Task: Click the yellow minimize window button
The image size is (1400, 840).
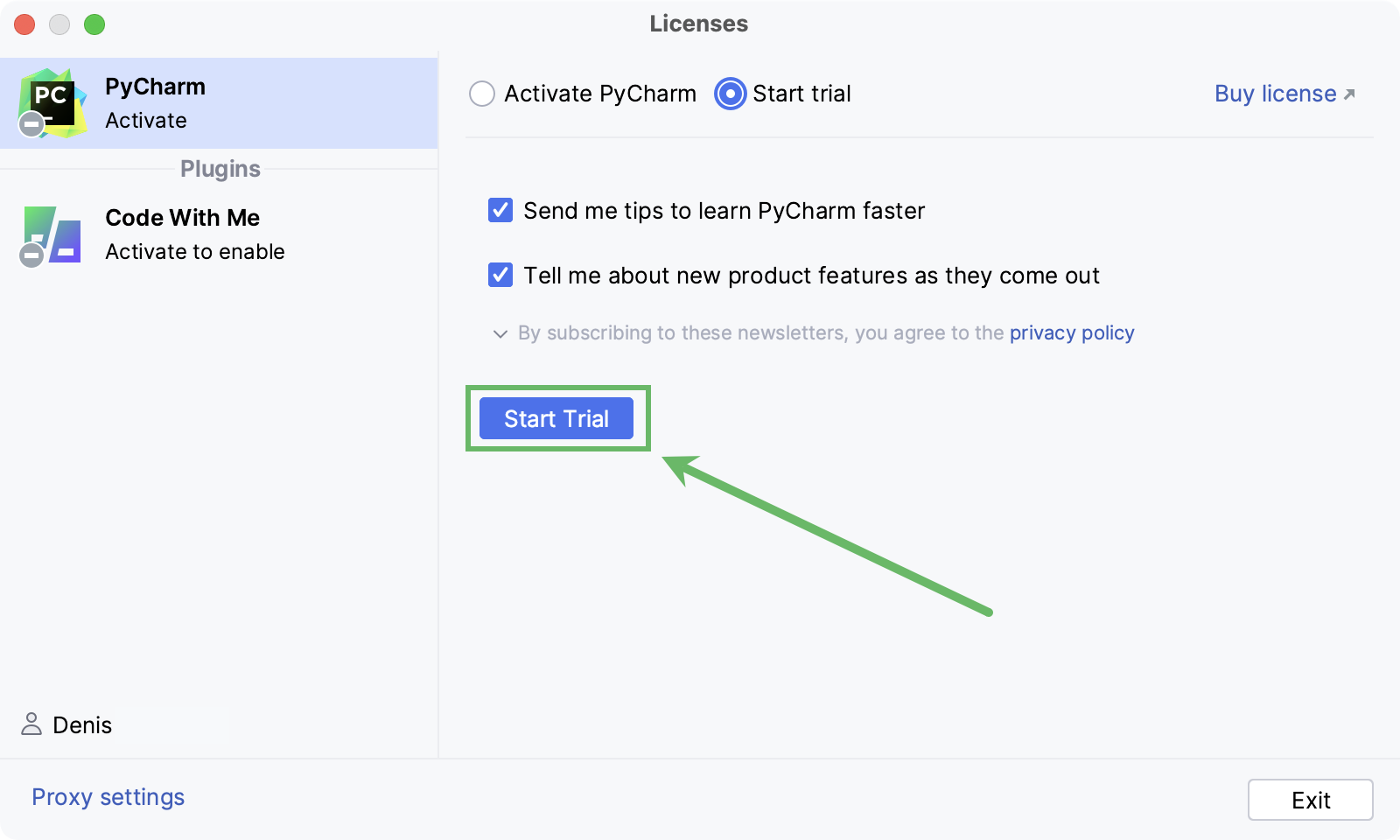Action: coord(59,24)
